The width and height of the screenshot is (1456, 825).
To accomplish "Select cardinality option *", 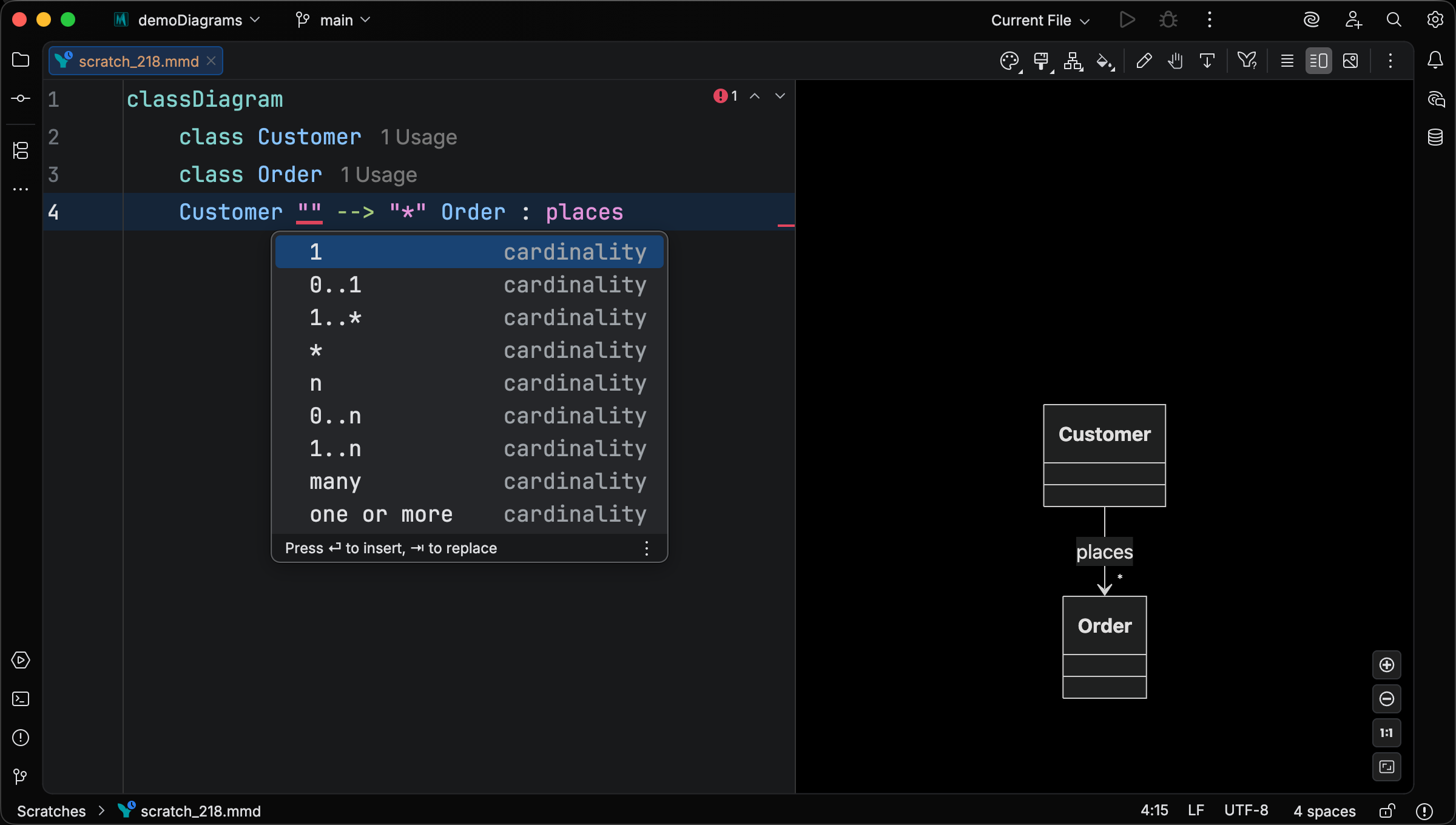I will point(470,350).
